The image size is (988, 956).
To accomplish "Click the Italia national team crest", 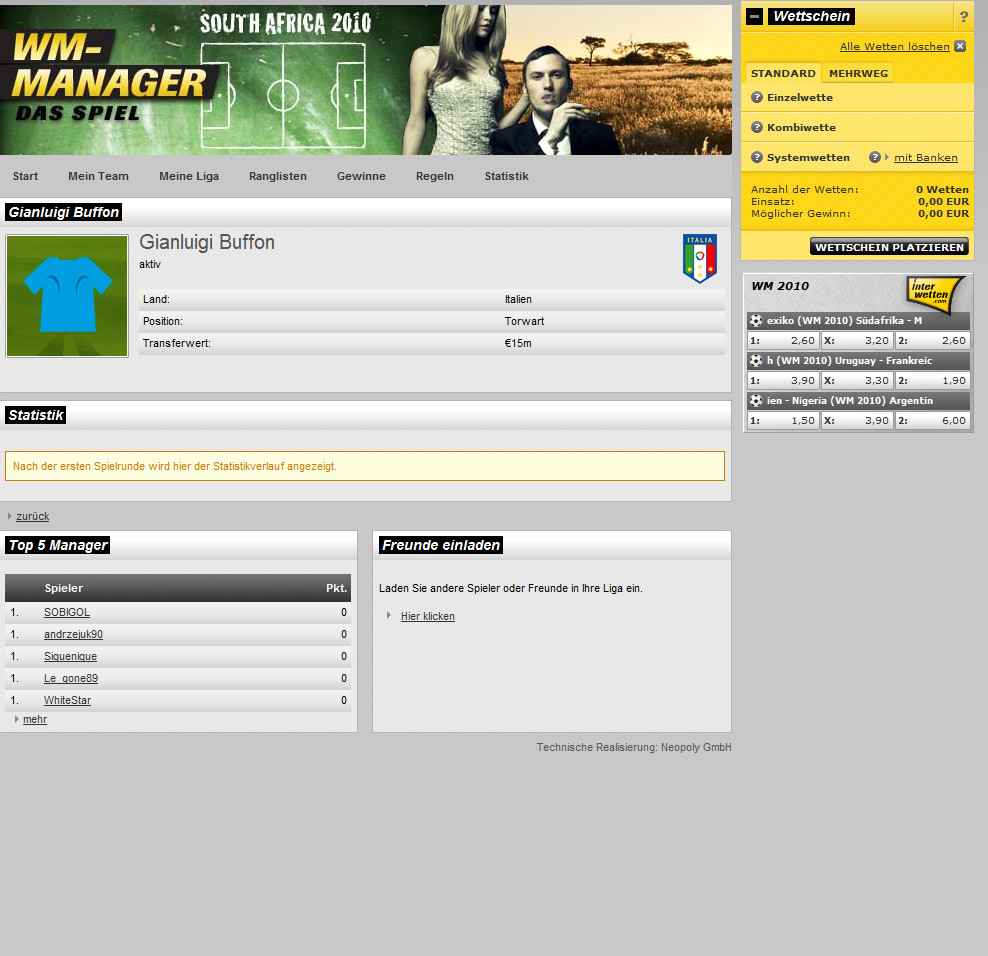I will [699, 258].
